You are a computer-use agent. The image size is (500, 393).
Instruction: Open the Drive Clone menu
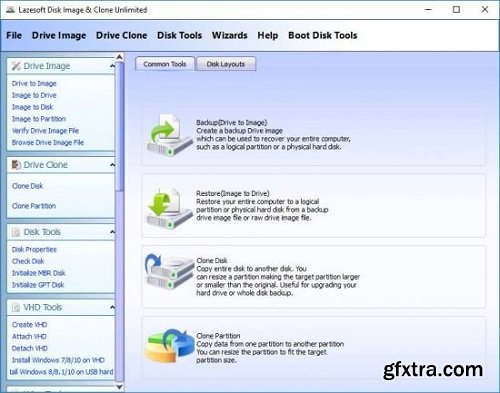121,35
